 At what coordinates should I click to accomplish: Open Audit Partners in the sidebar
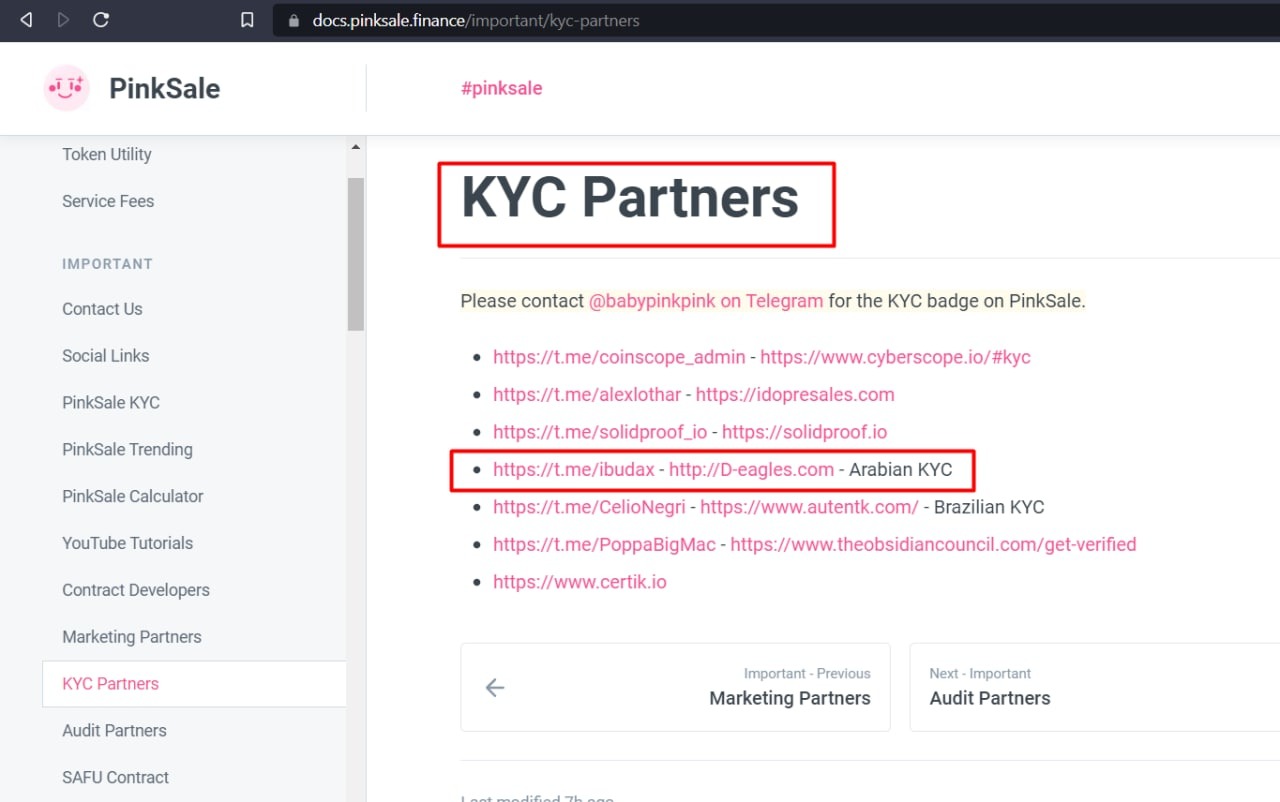tap(114, 731)
